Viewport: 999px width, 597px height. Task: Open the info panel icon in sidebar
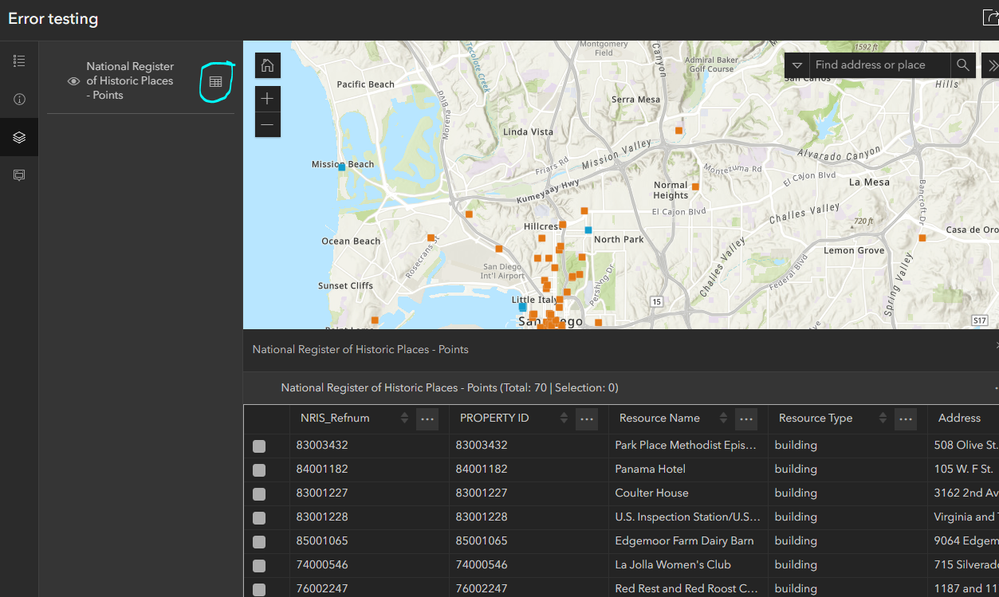pos(19,99)
